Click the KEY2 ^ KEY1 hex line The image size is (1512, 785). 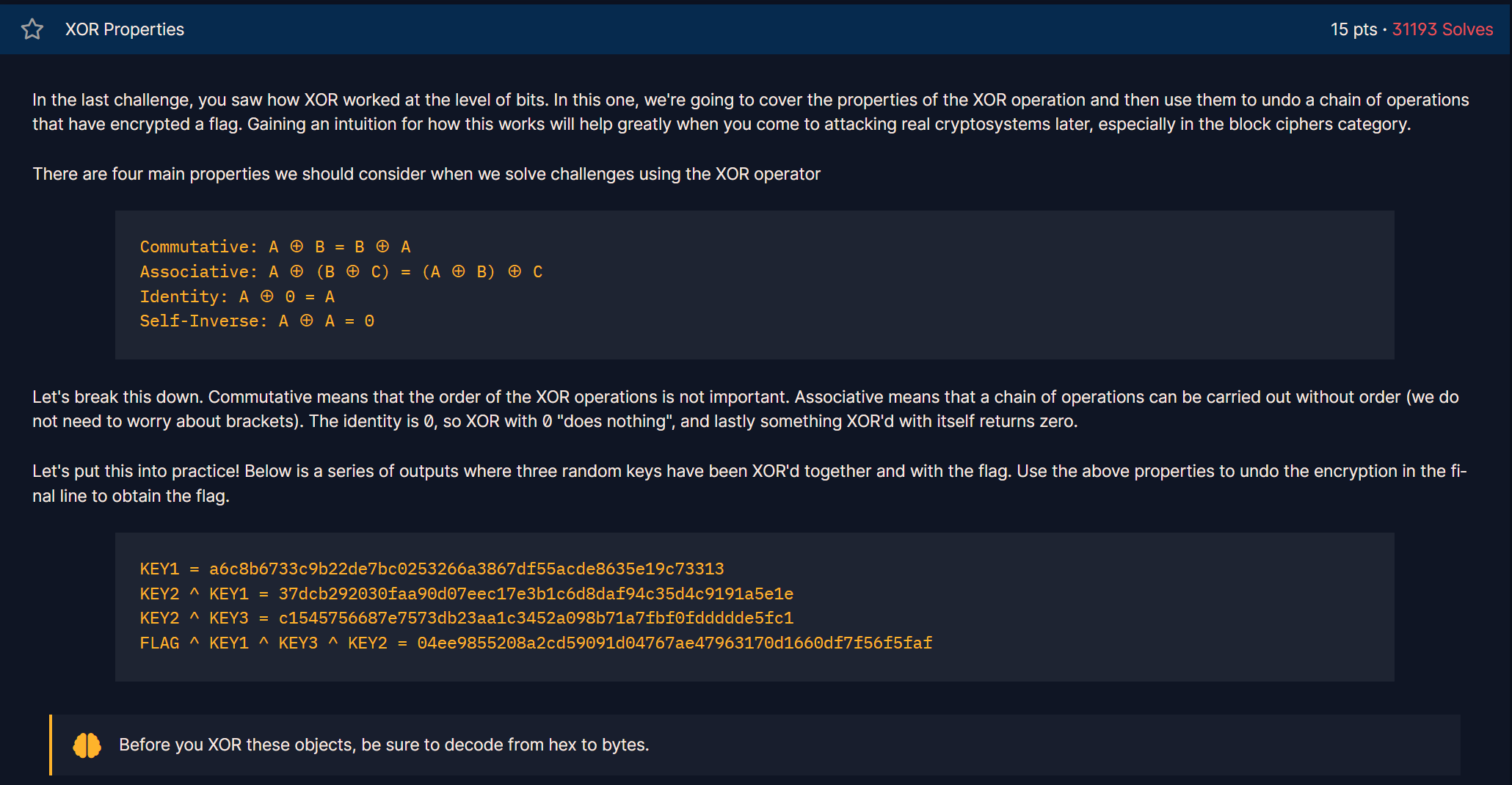[466, 594]
